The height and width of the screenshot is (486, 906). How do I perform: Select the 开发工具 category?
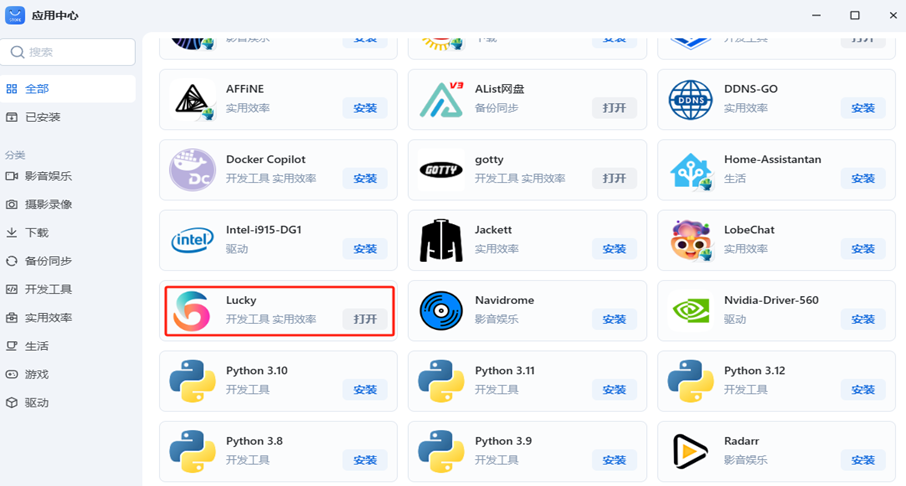tap(68, 290)
